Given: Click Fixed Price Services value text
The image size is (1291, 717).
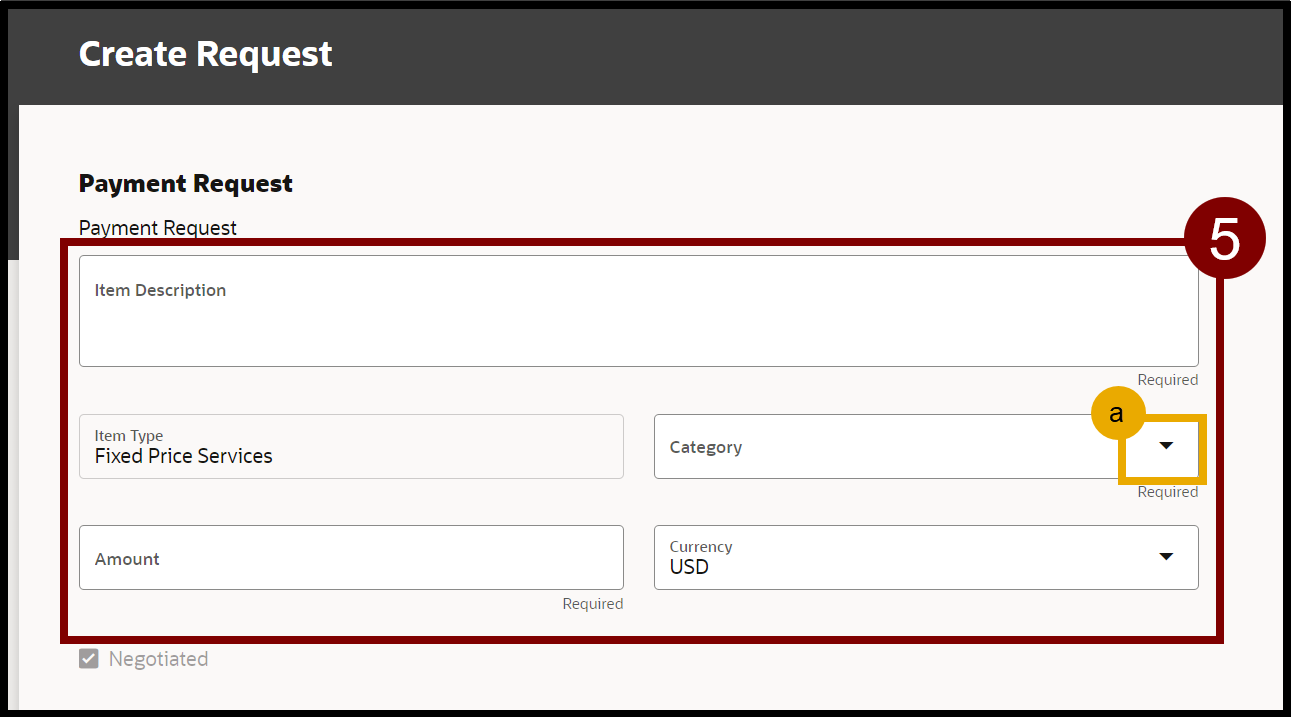Looking at the screenshot, I should 184,456.
